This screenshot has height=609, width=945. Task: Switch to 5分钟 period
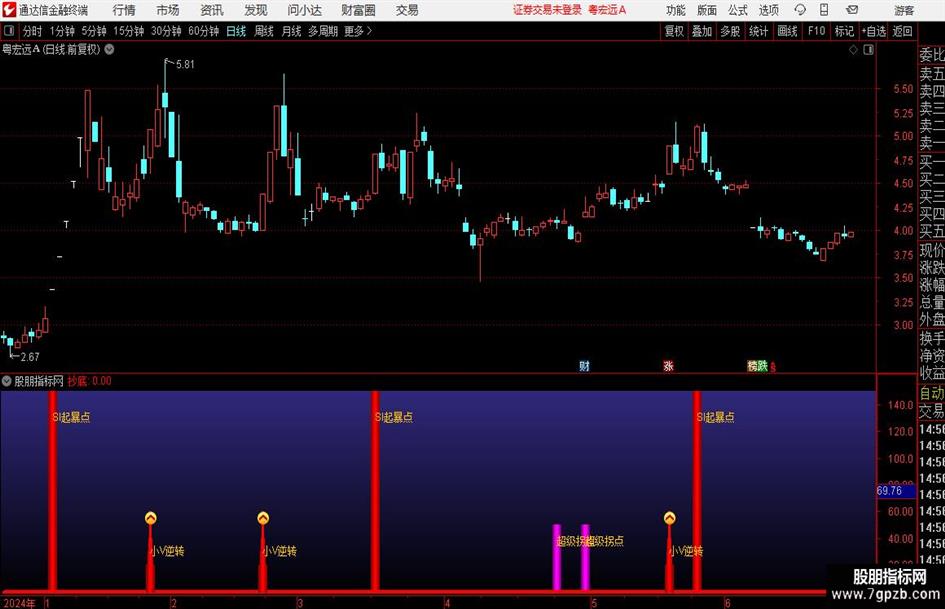coord(93,31)
